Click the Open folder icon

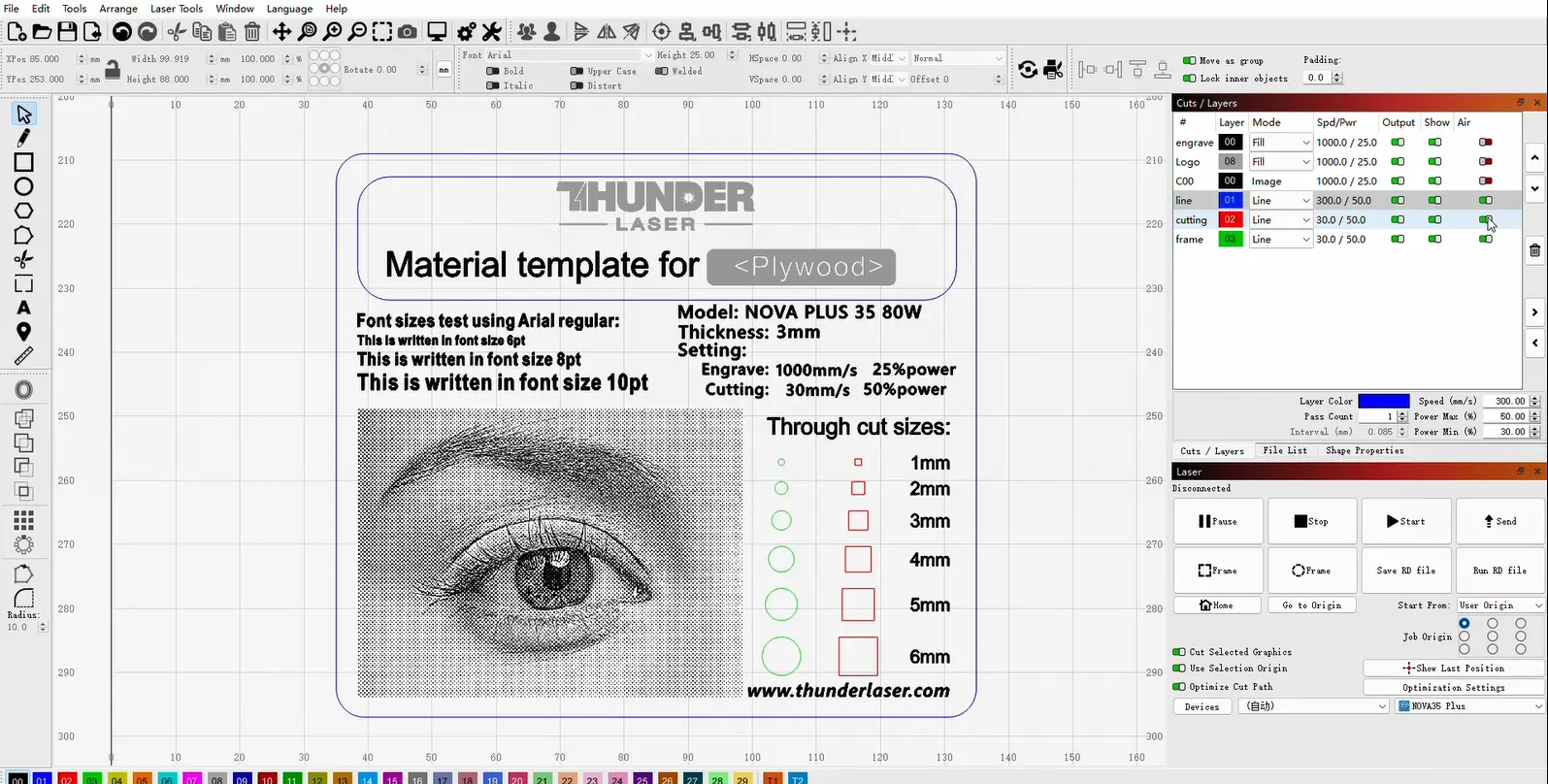[x=42, y=32]
